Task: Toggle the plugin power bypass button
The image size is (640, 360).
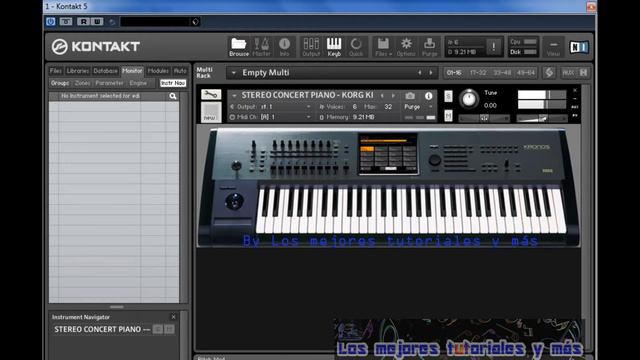Action: (51, 22)
